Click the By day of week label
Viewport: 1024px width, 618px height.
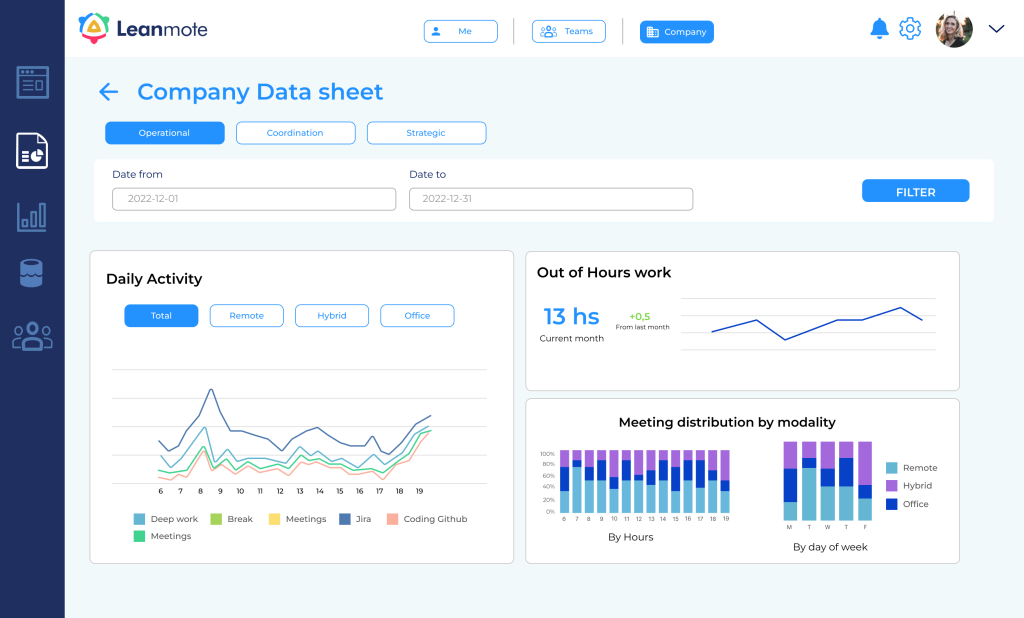[830, 547]
